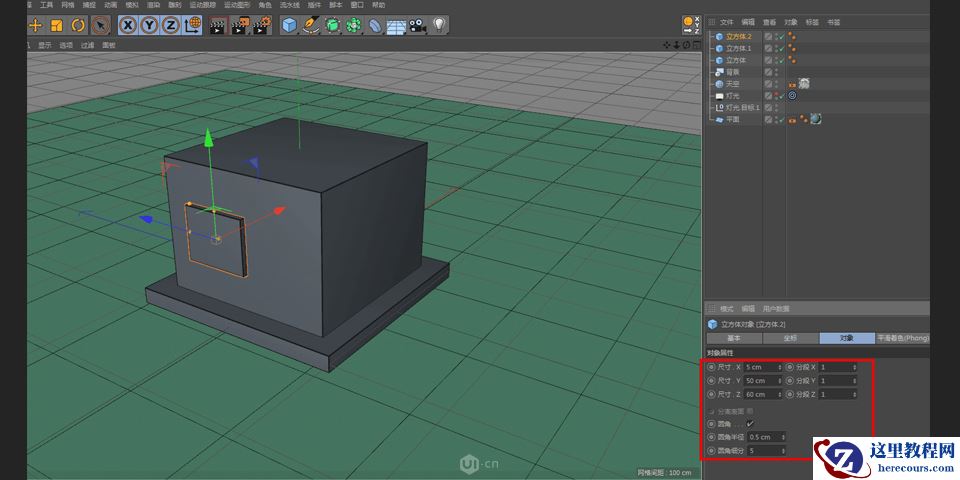
Task: Click target tag on 灯光 row
Action: 792,96
